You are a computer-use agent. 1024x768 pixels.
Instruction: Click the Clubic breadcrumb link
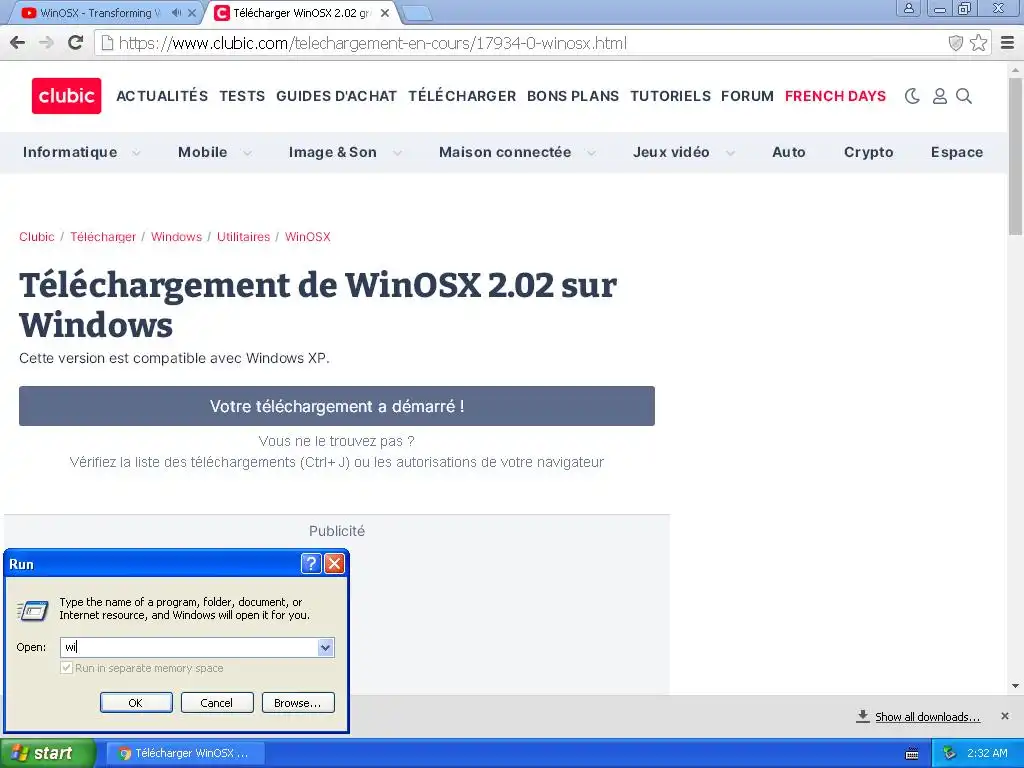click(37, 236)
